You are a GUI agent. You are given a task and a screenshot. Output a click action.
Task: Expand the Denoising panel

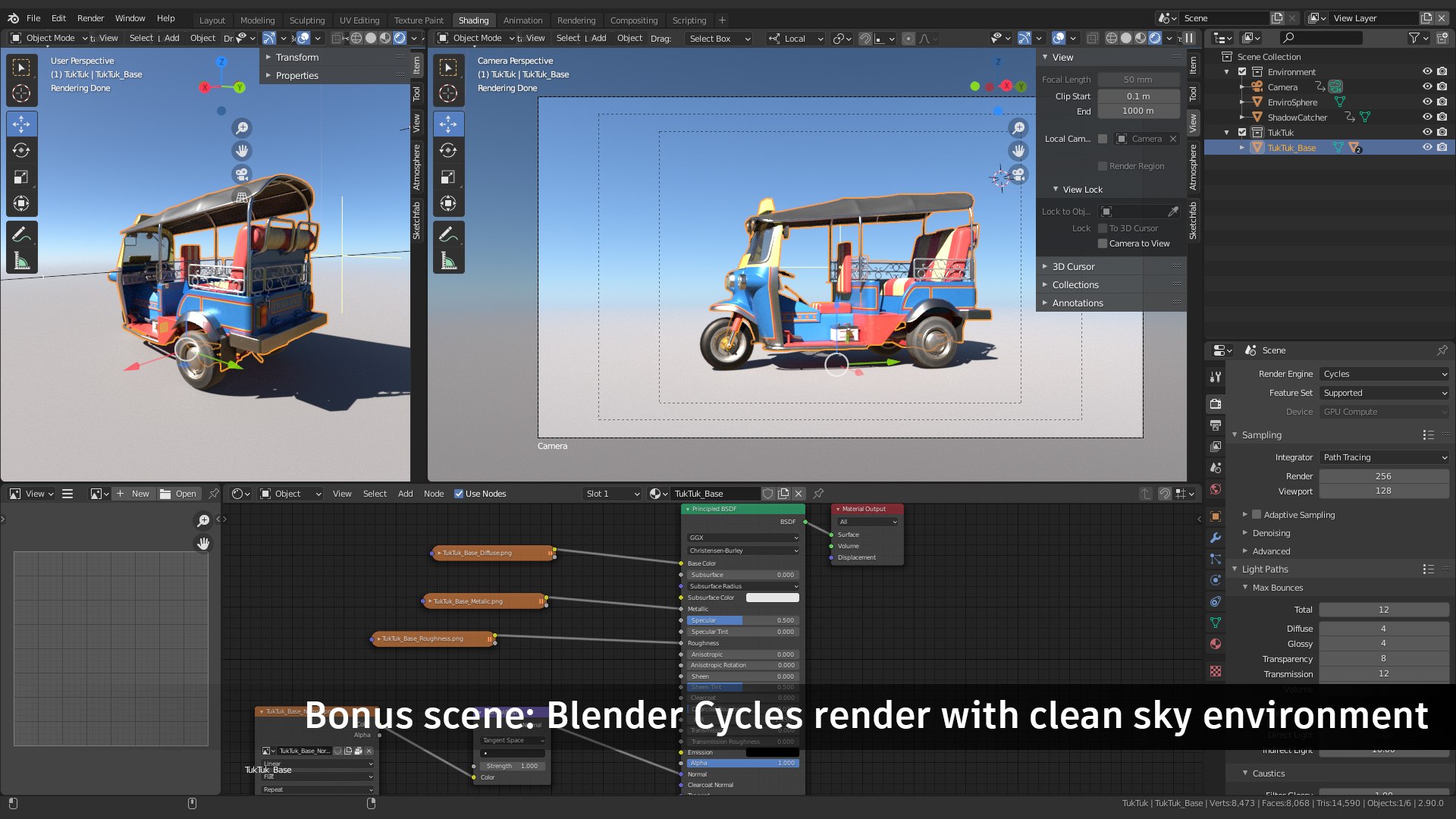click(1271, 533)
